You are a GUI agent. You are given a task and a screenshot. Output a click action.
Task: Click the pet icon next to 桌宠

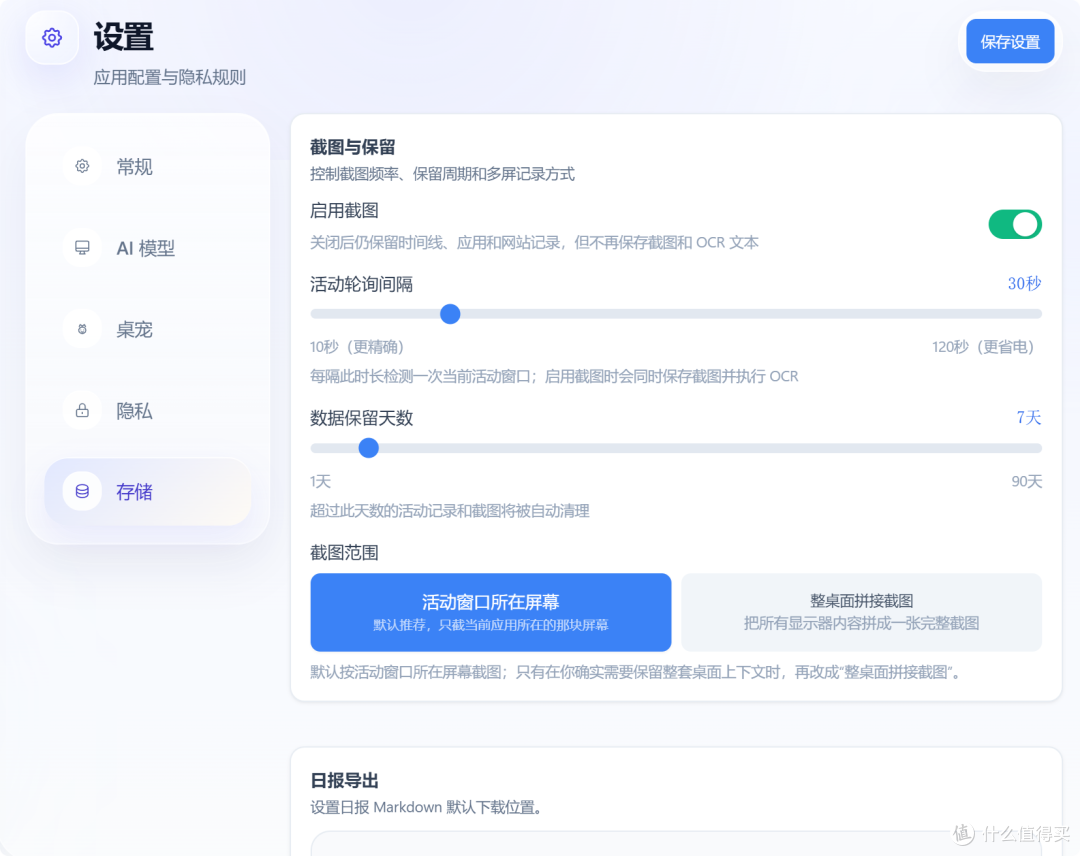82,329
